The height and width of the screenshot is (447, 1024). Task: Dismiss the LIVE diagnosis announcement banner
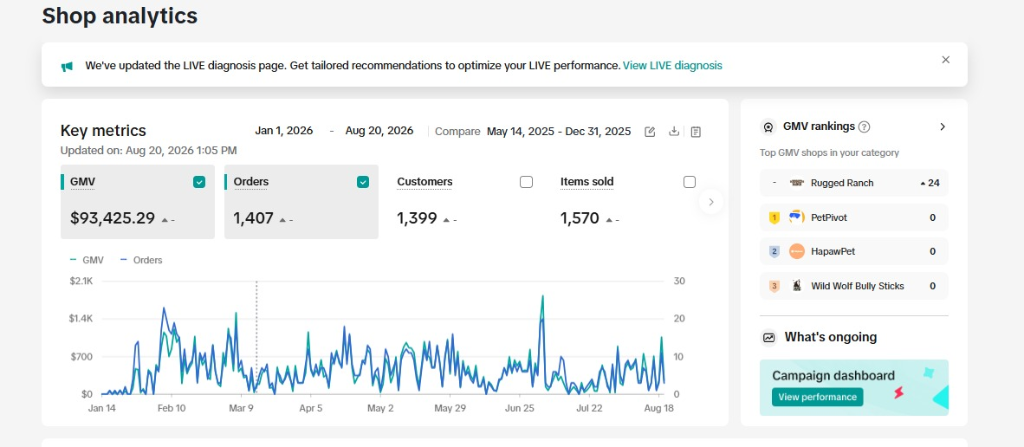945,59
